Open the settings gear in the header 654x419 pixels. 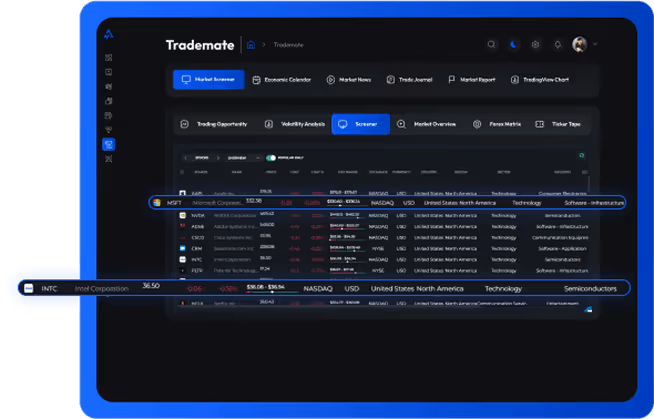click(535, 45)
